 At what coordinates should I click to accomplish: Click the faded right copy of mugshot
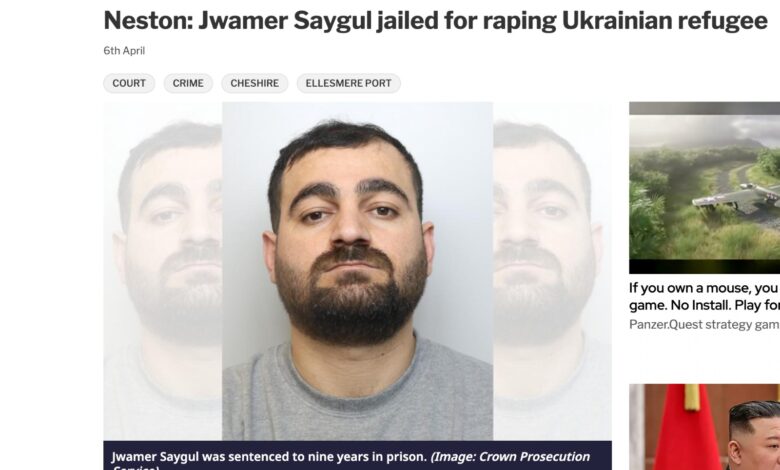point(552,271)
